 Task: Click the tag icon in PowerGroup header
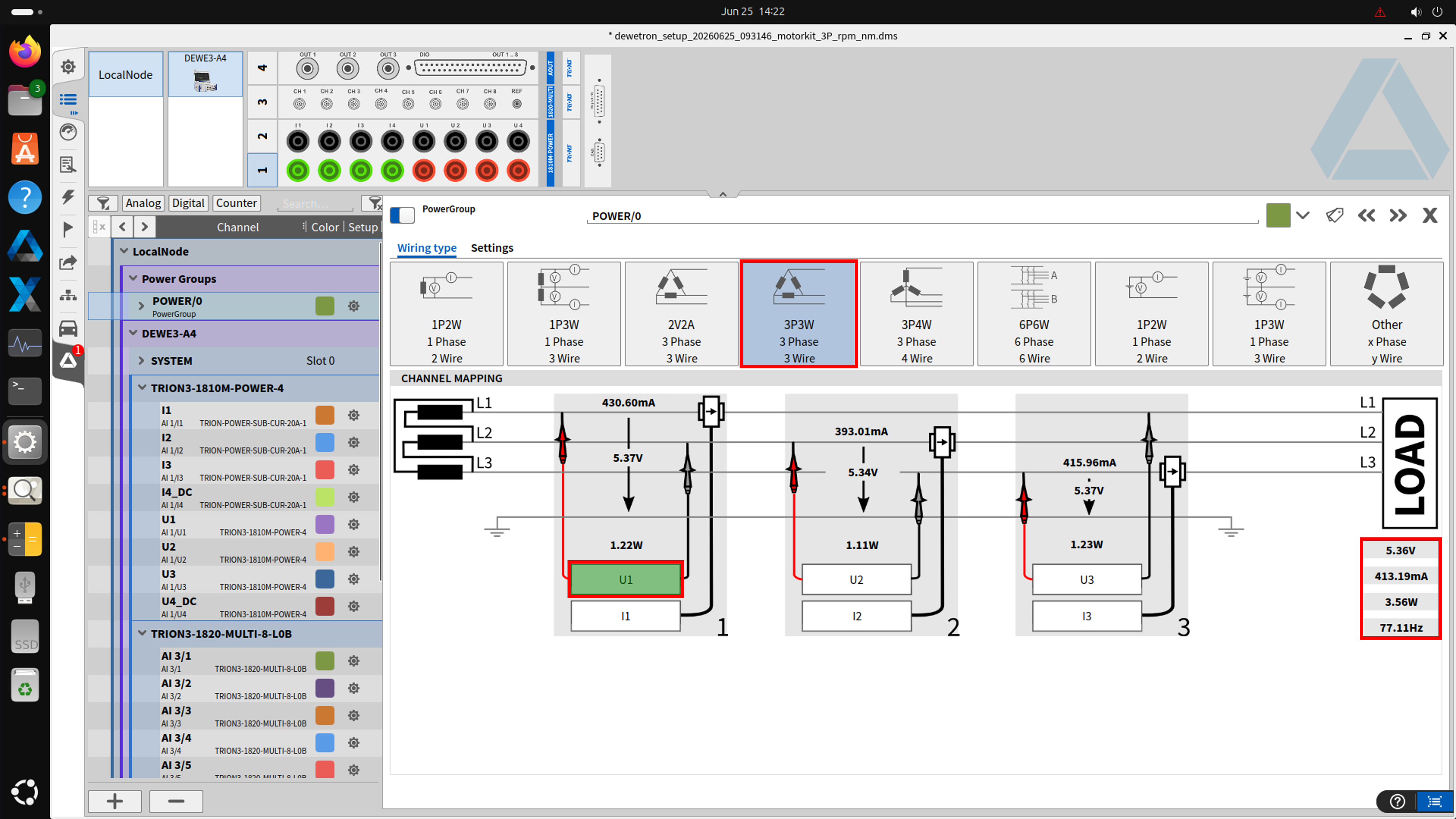[x=1335, y=215]
